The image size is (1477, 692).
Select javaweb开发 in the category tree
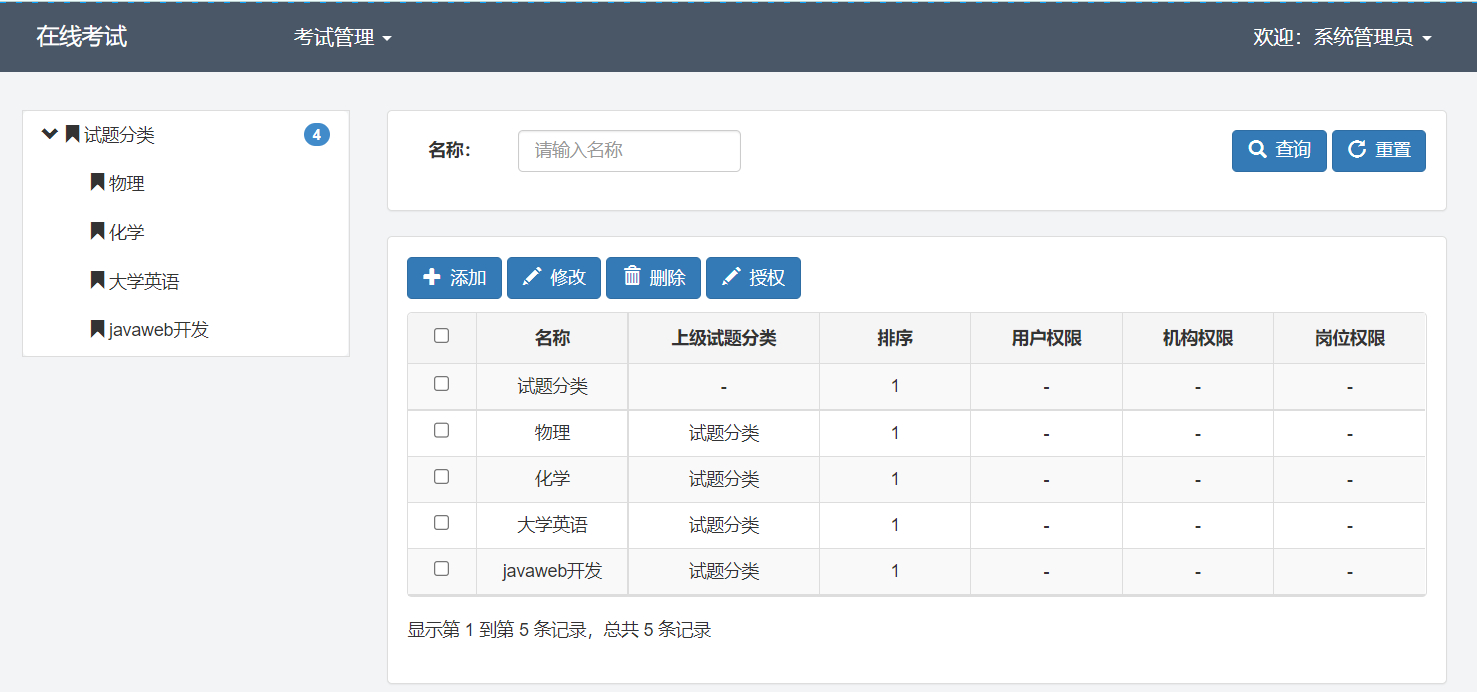coord(158,330)
